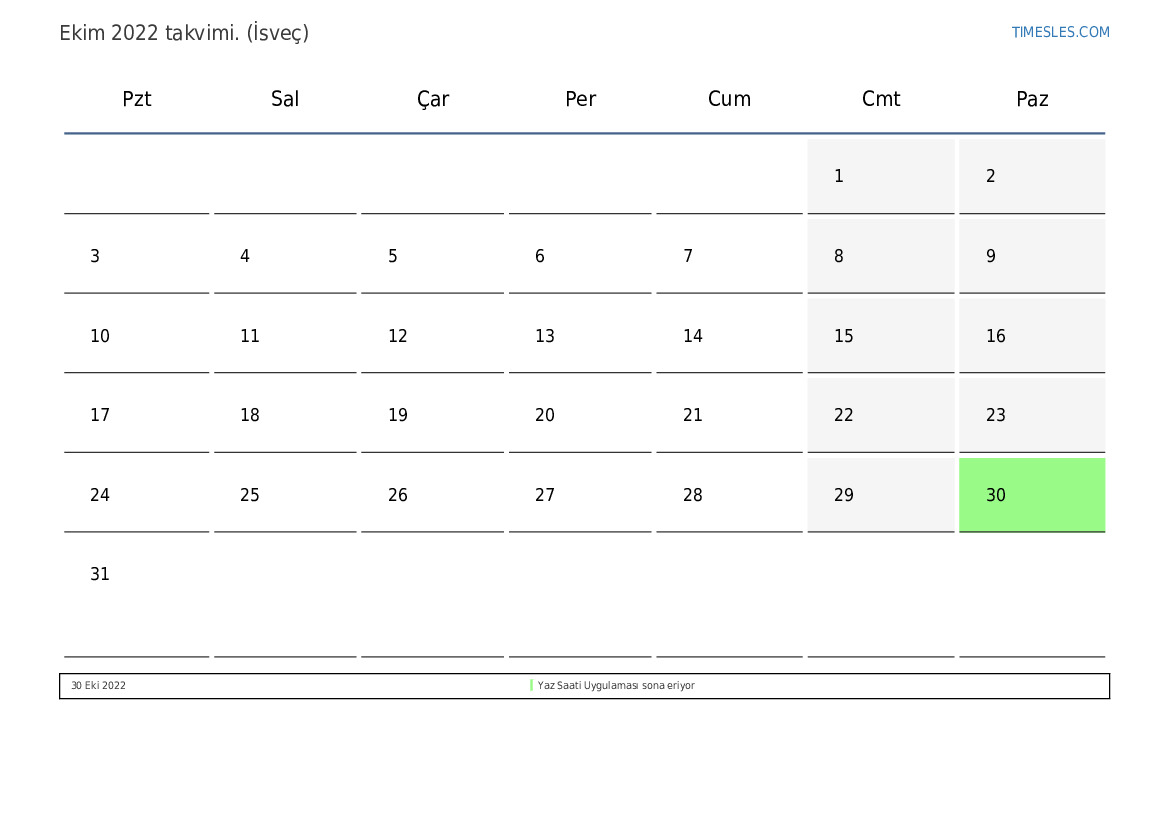Click the Pzt column header
Viewport: 1169px width, 827px height.
[137, 99]
